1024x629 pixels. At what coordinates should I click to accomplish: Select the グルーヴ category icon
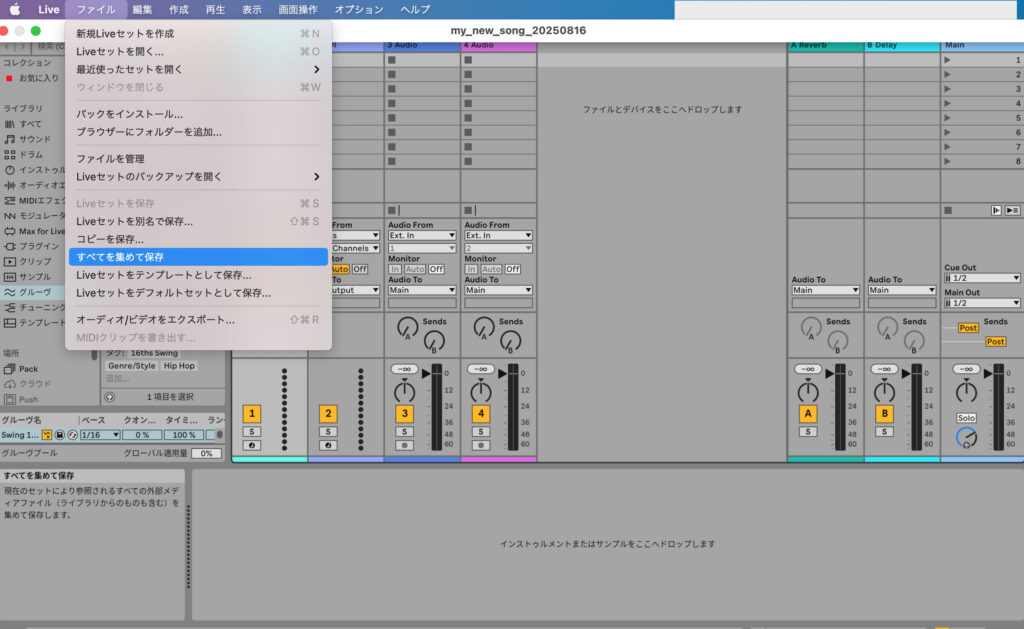tap(9, 292)
